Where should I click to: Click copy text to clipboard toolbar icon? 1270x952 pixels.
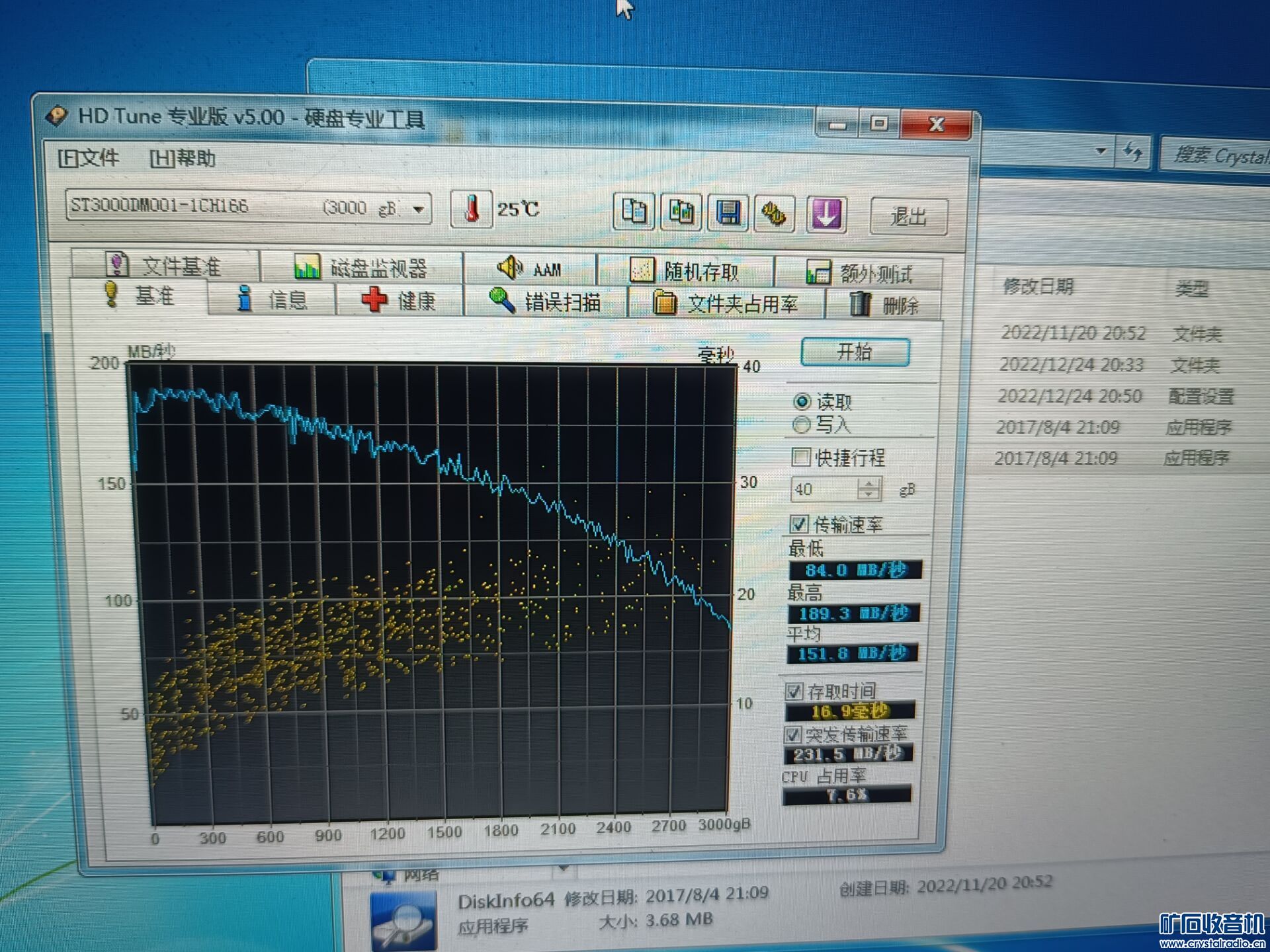pyautogui.click(x=634, y=212)
